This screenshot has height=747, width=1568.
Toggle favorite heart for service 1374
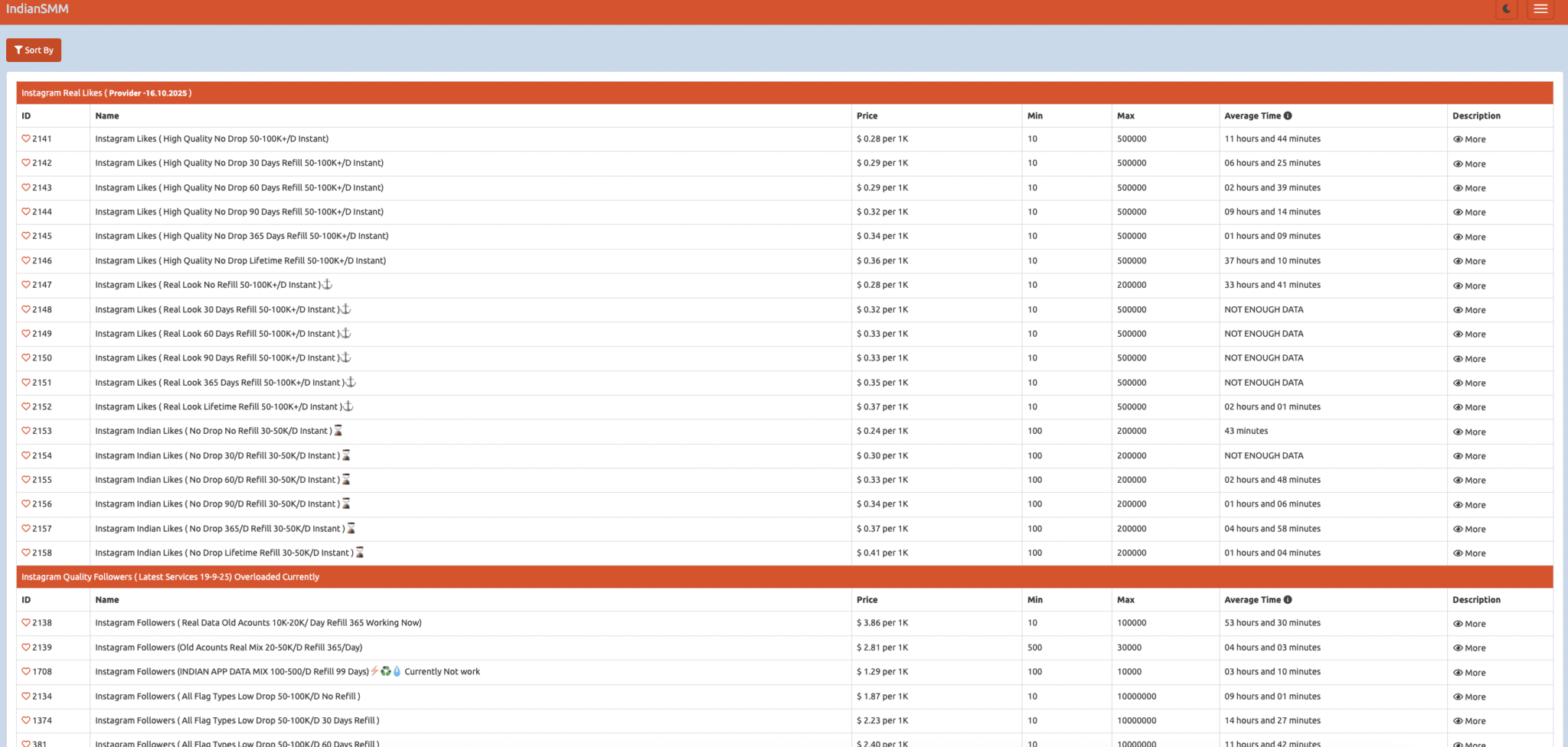(x=26, y=721)
